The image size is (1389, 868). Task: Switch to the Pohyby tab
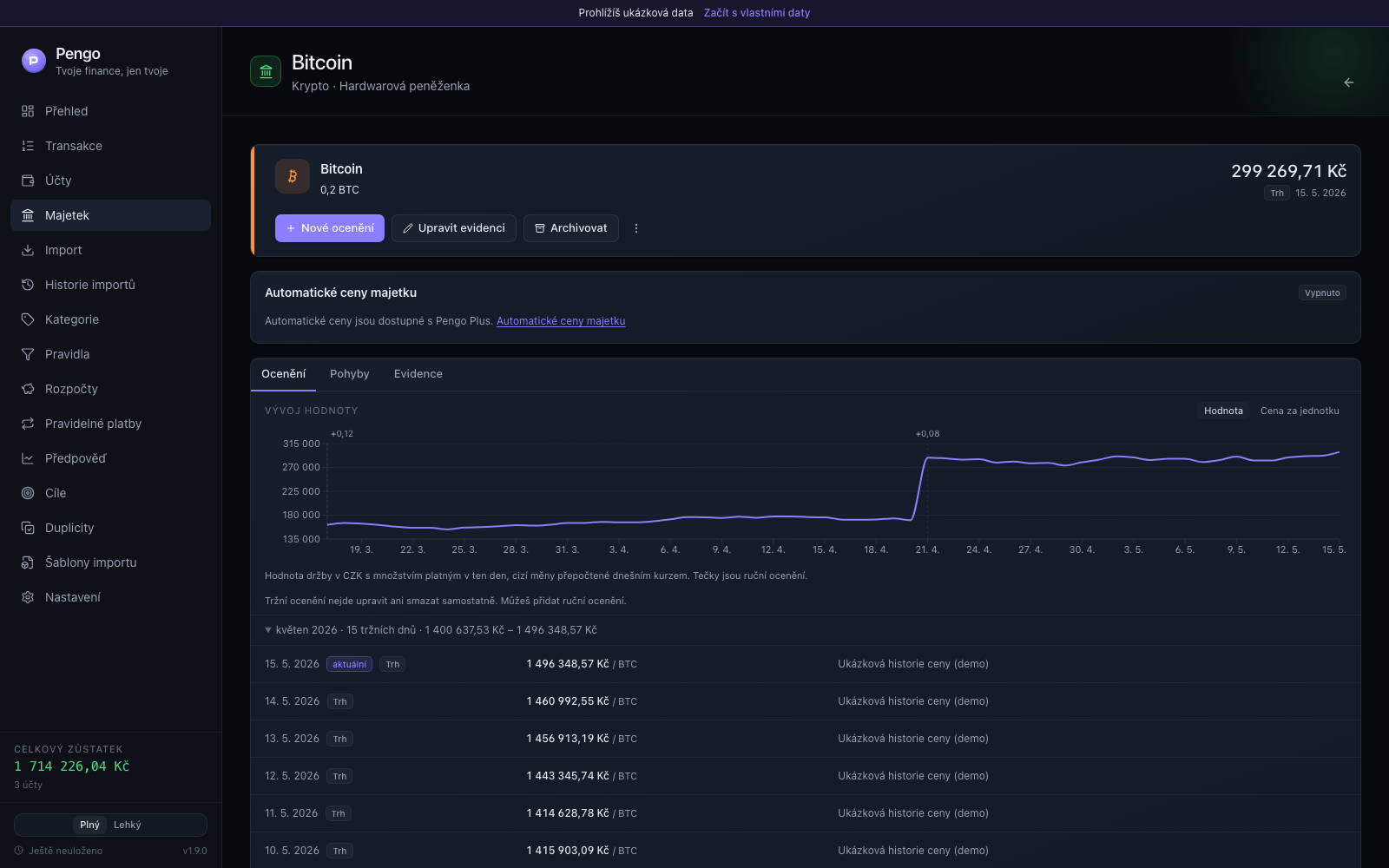(350, 374)
